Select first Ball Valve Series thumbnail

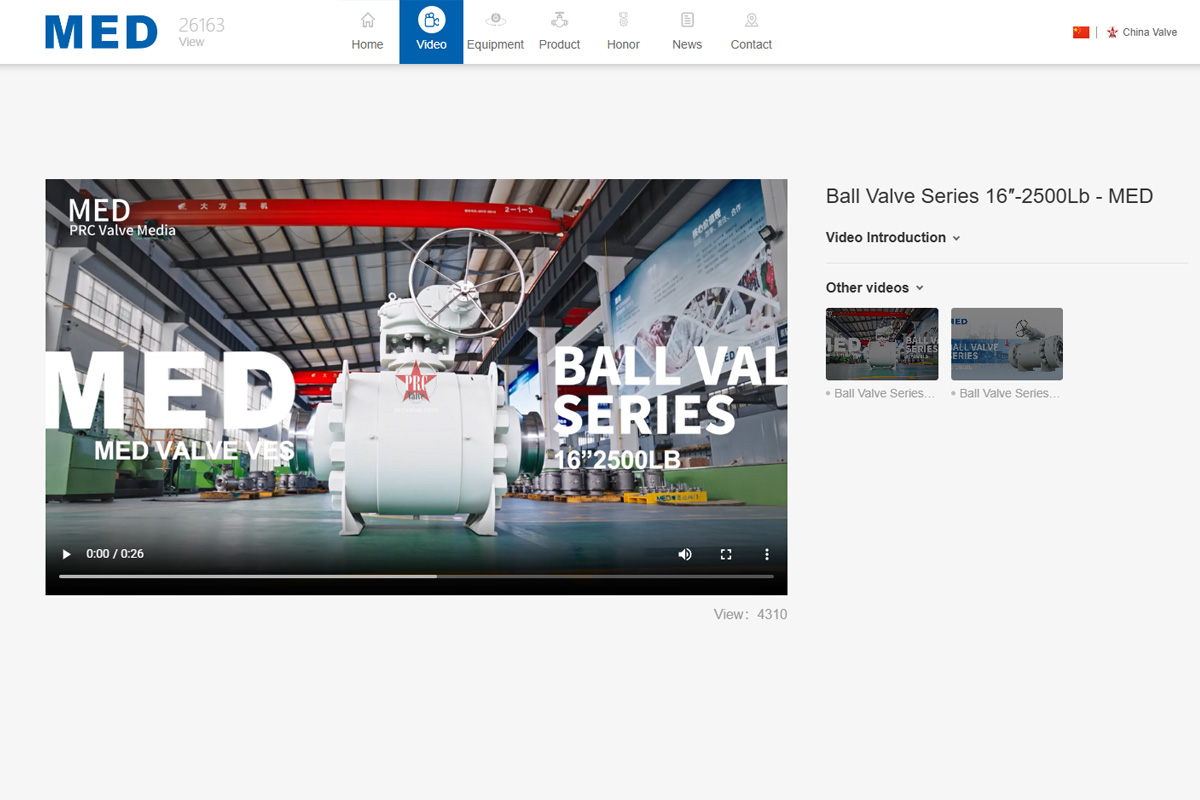click(882, 344)
